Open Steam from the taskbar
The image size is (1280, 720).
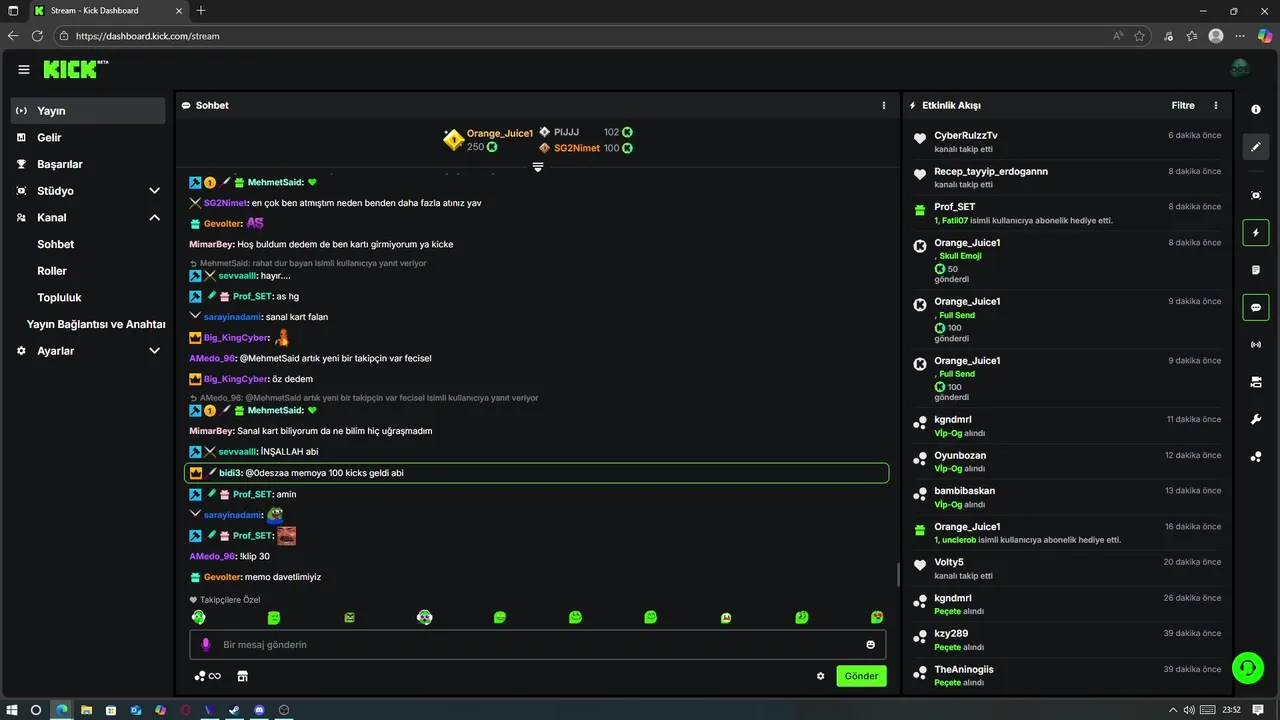point(234,710)
